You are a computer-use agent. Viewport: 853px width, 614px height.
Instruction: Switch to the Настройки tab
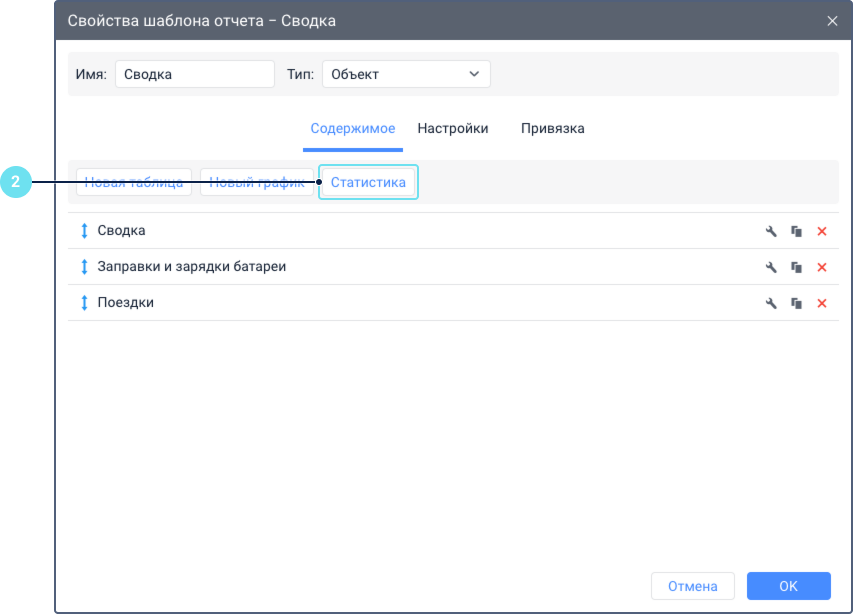click(x=453, y=129)
